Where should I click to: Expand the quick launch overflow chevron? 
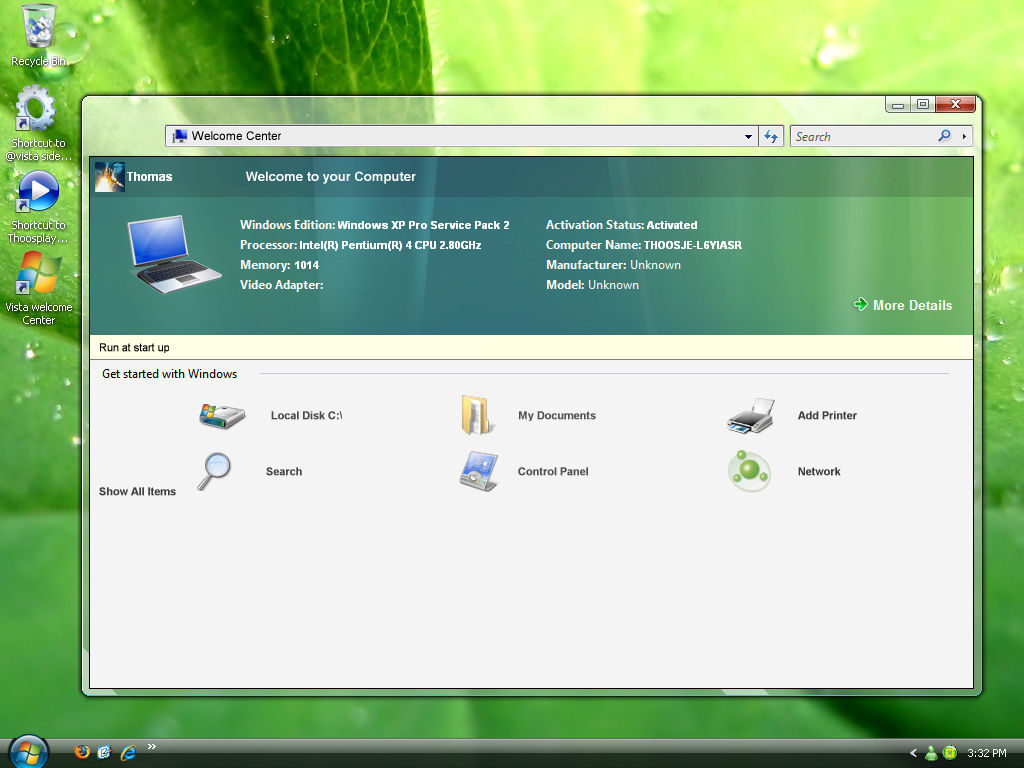tap(152, 746)
